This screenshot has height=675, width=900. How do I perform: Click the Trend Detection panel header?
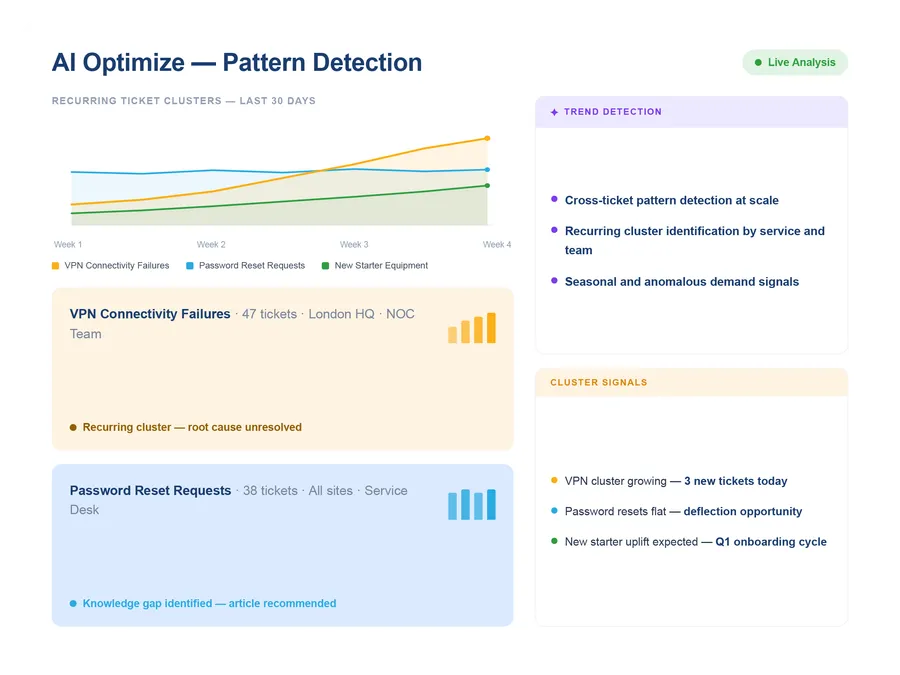[691, 112]
